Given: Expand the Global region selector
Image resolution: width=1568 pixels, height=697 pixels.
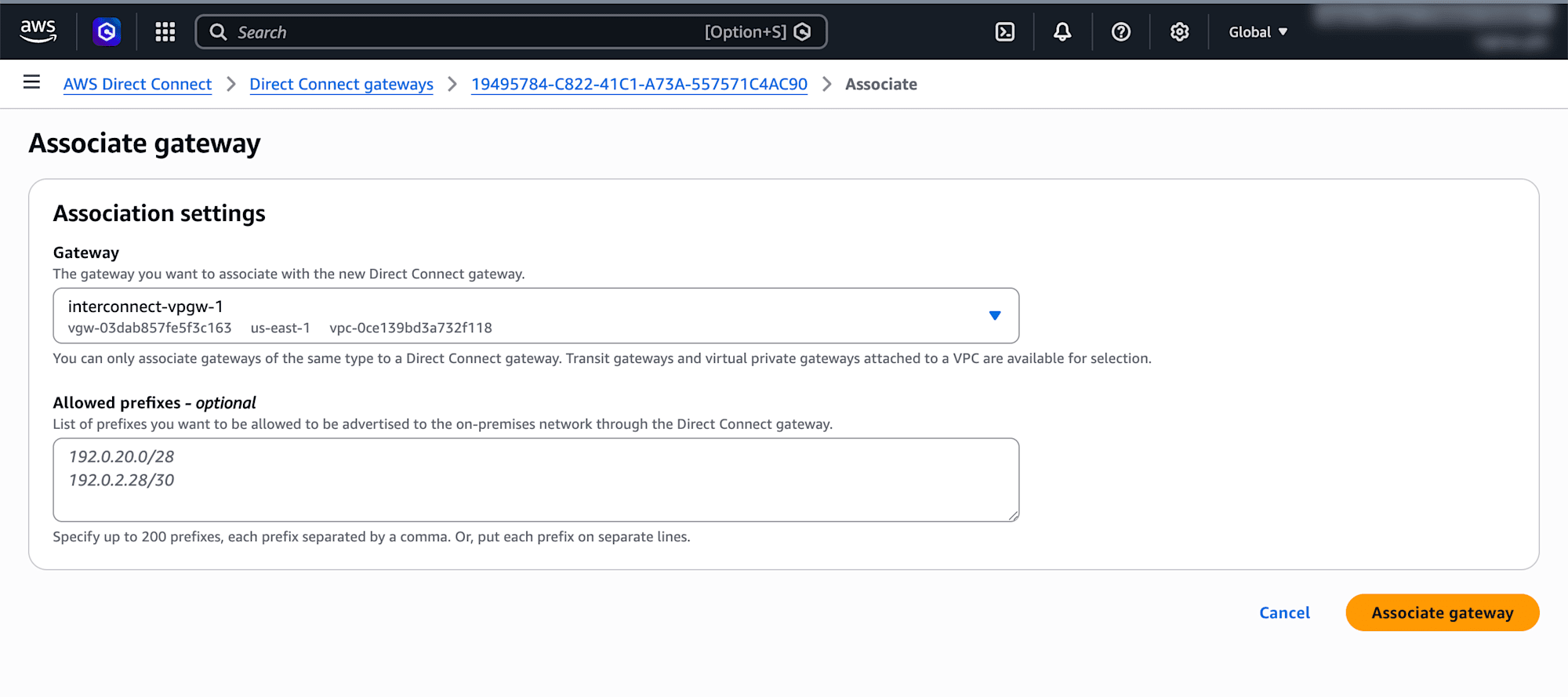Looking at the screenshot, I should [x=1258, y=32].
